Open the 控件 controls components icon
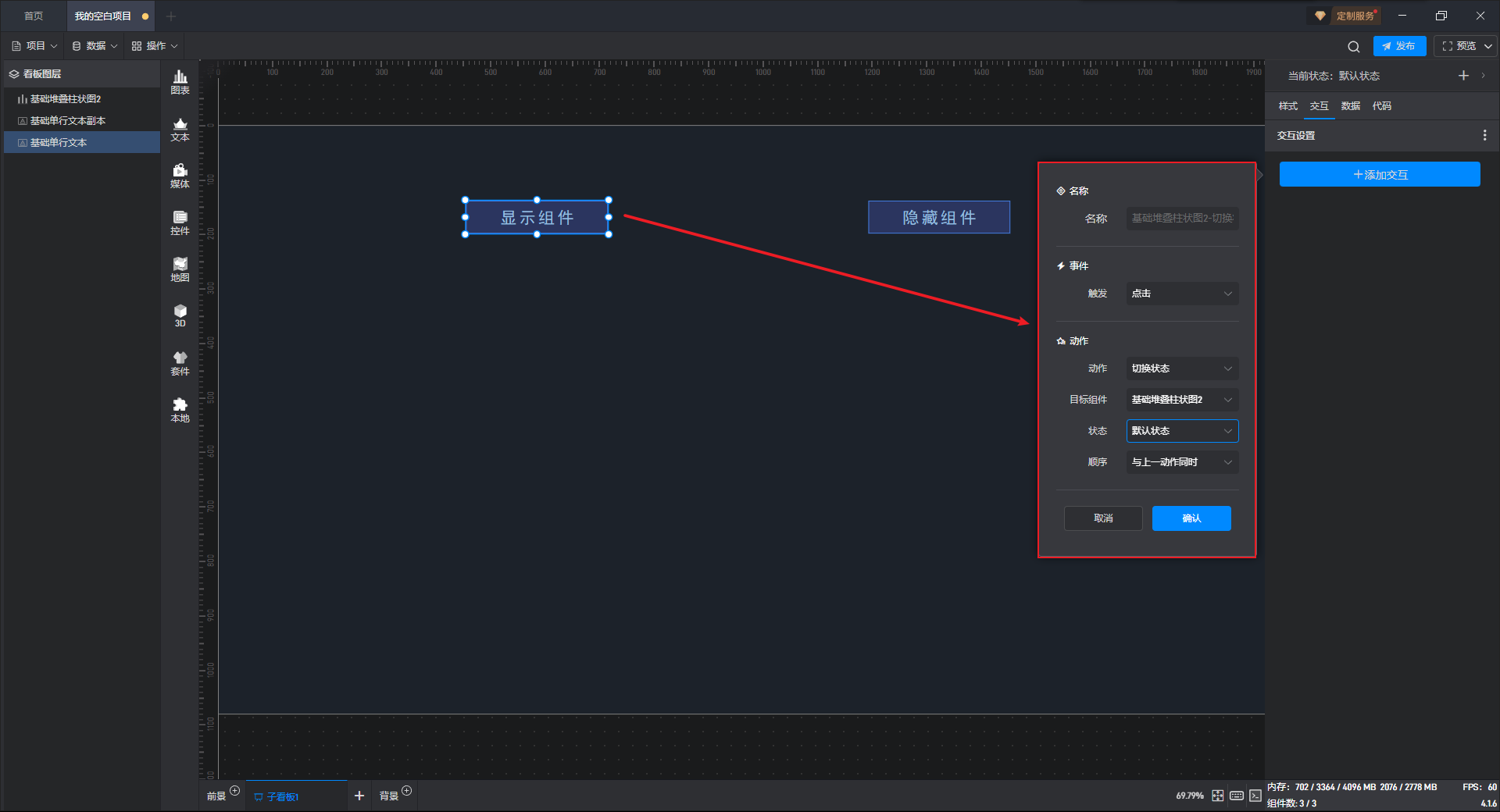Viewport: 1500px width, 812px height. pos(180,223)
